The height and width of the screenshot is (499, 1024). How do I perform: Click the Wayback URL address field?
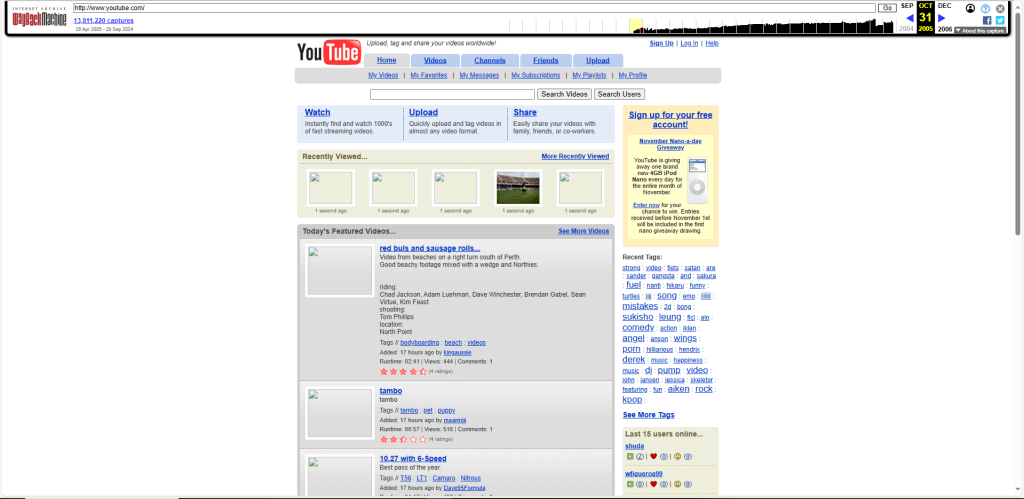tap(474, 8)
